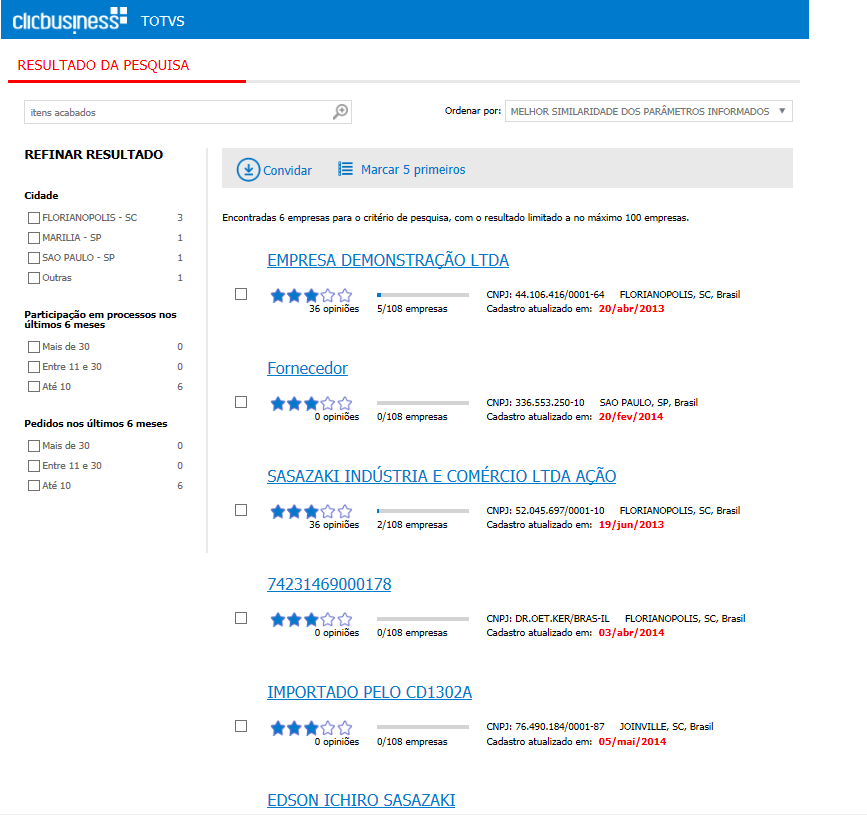The width and height of the screenshot is (867, 815).
Task: Click 36 opiniões under EMPRESA DEMONSTRAÇÃO LTDA
Action: (334, 309)
